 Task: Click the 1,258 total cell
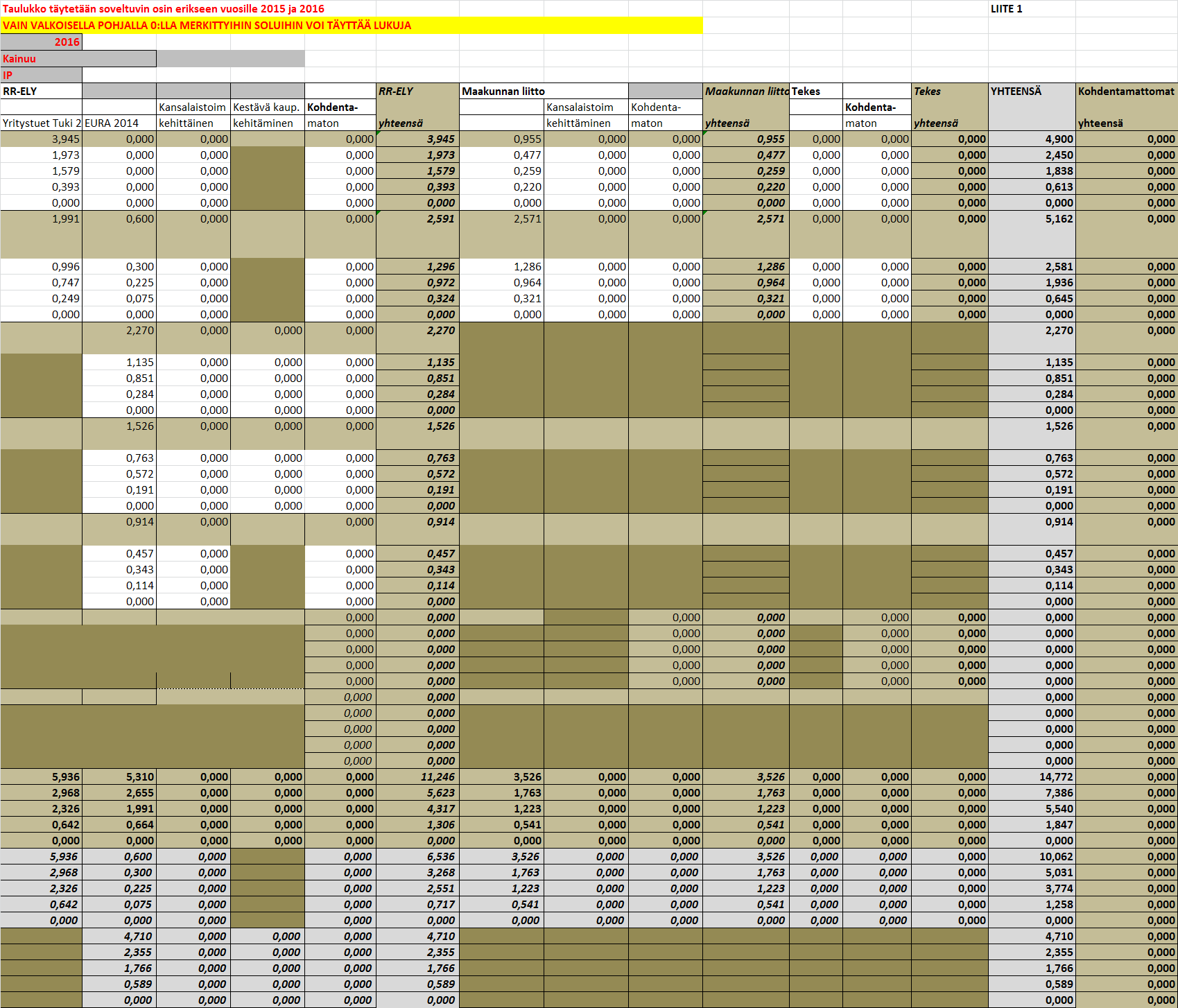(x=1032, y=904)
